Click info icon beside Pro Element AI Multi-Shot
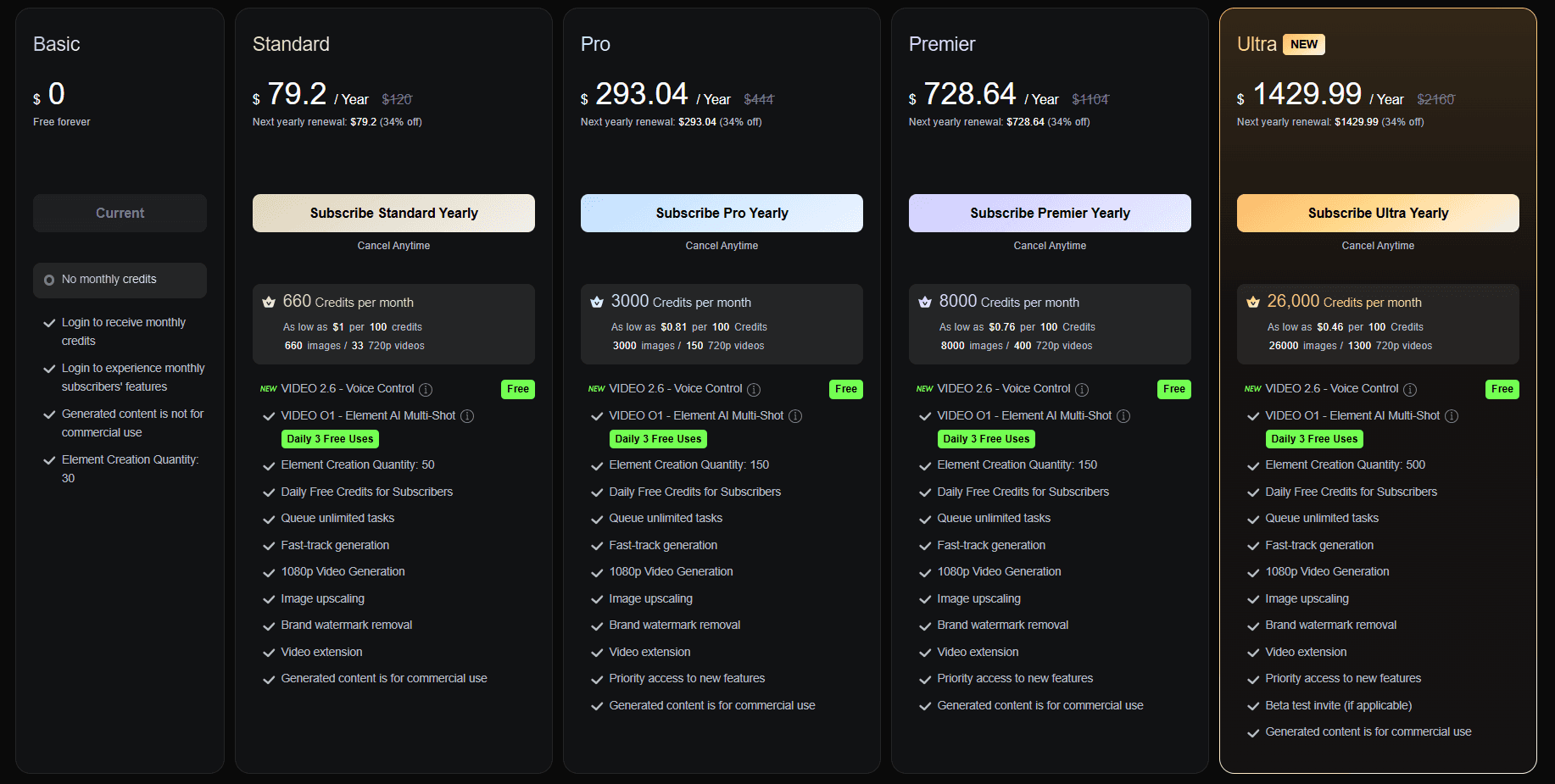Viewport: 1555px width, 784px height. tap(795, 416)
